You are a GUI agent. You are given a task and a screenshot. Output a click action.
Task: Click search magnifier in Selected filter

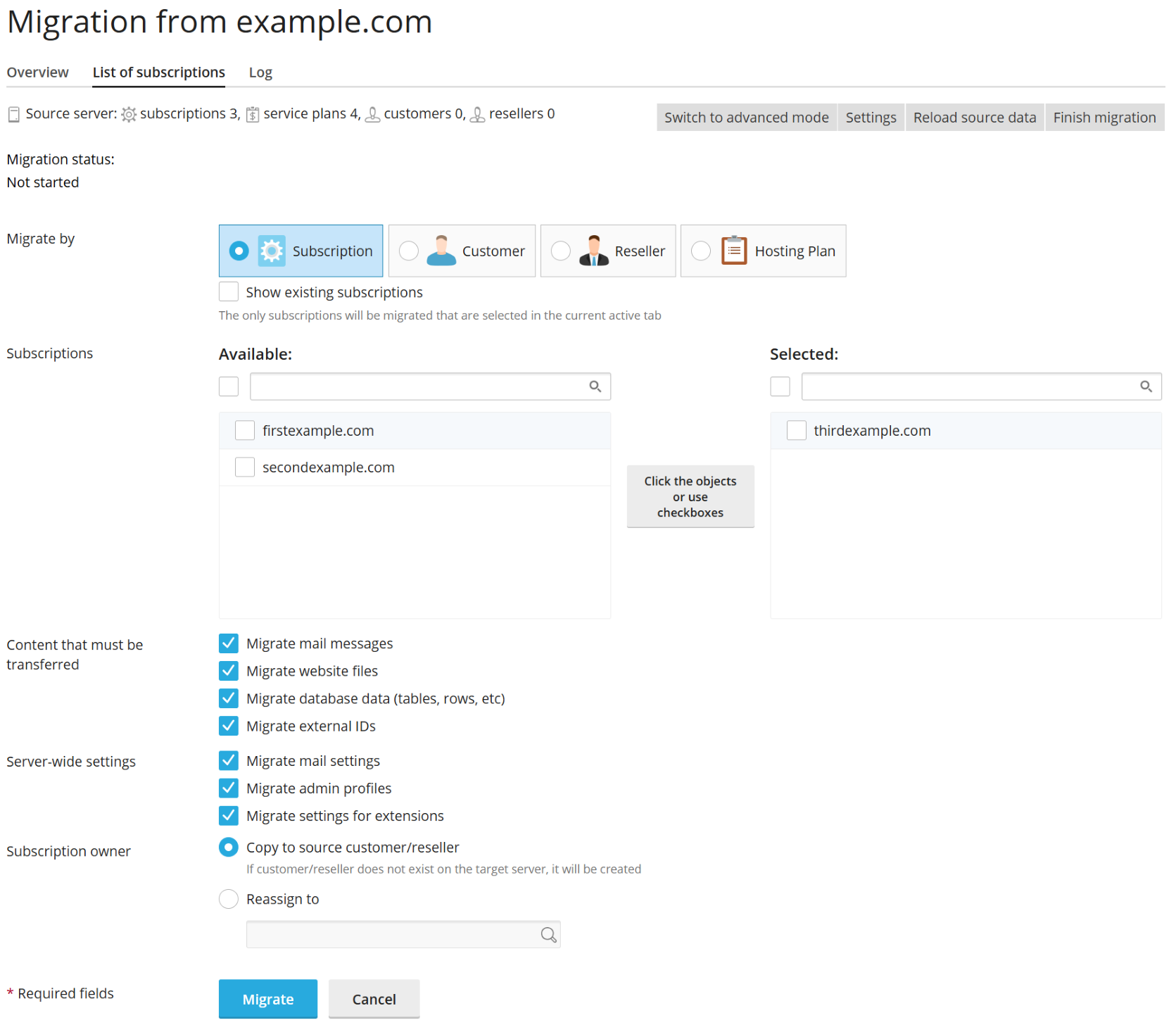click(x=1146, y=386)
